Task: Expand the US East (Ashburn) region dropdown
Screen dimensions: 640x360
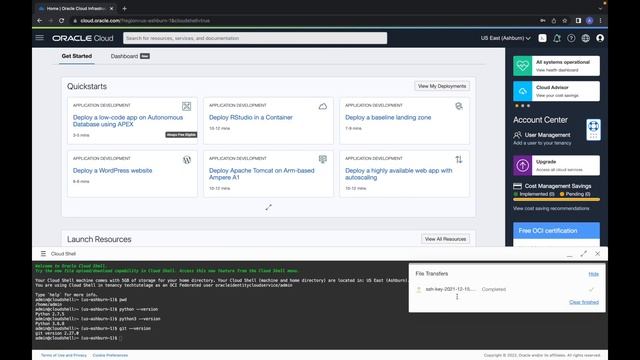Action: [505, 38]
